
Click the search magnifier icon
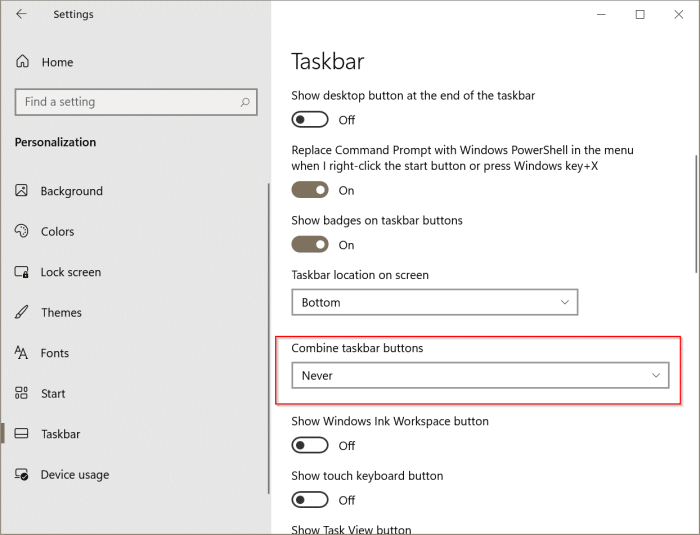(x=245, y=102)
